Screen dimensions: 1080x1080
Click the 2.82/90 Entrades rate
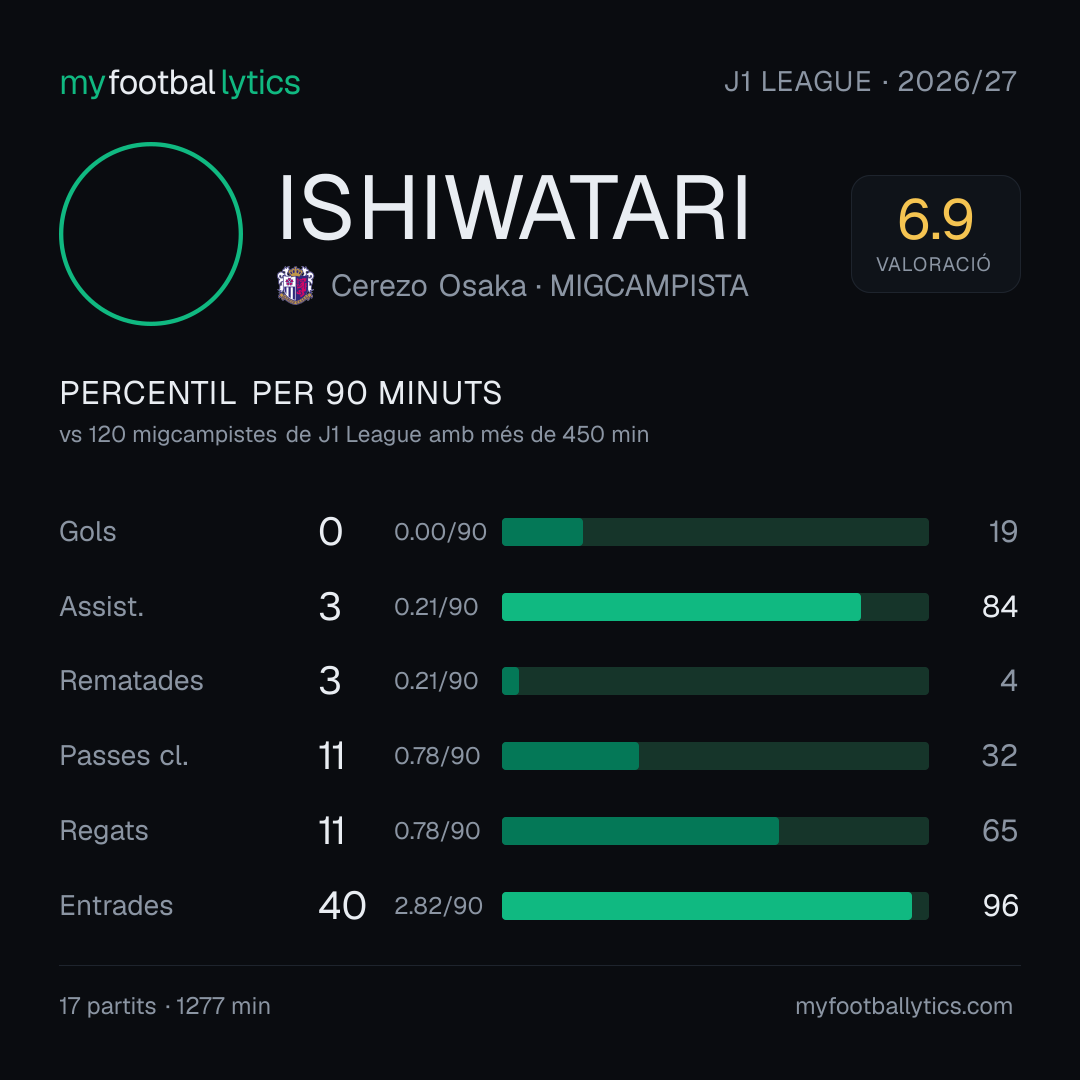pyautogui.click(x=438, y=906)
